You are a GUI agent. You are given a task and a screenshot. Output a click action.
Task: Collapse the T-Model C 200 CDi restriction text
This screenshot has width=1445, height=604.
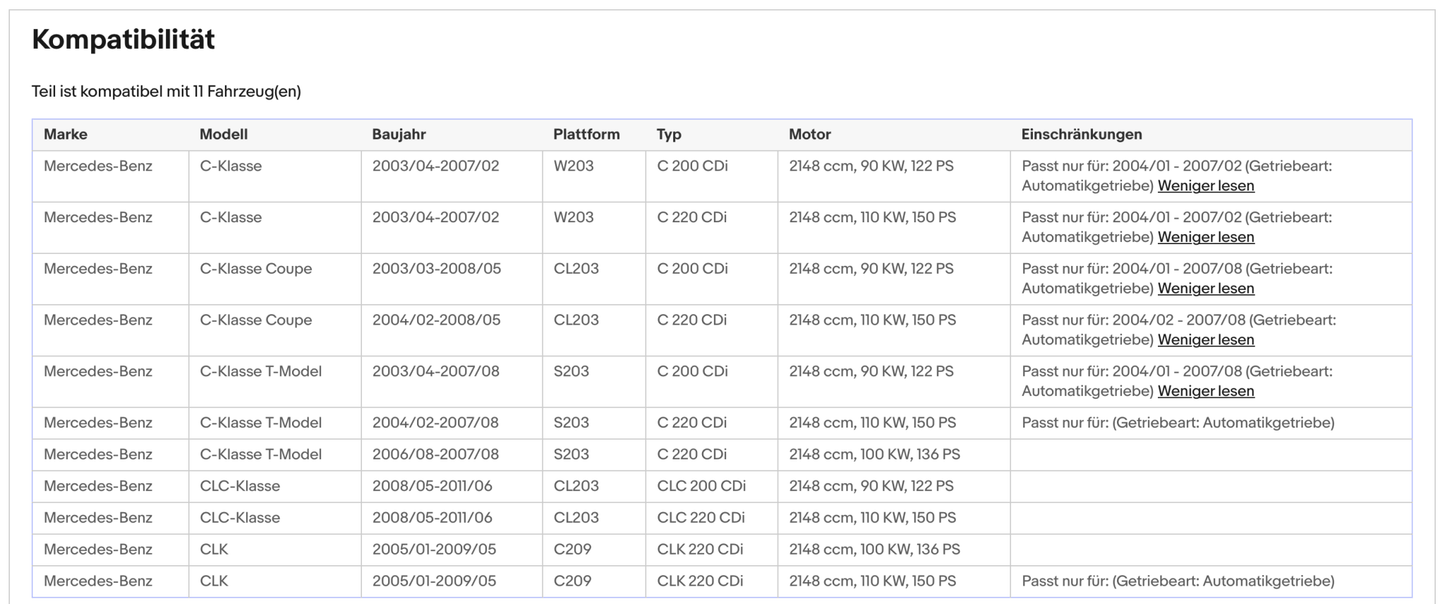click(1205, 391)
